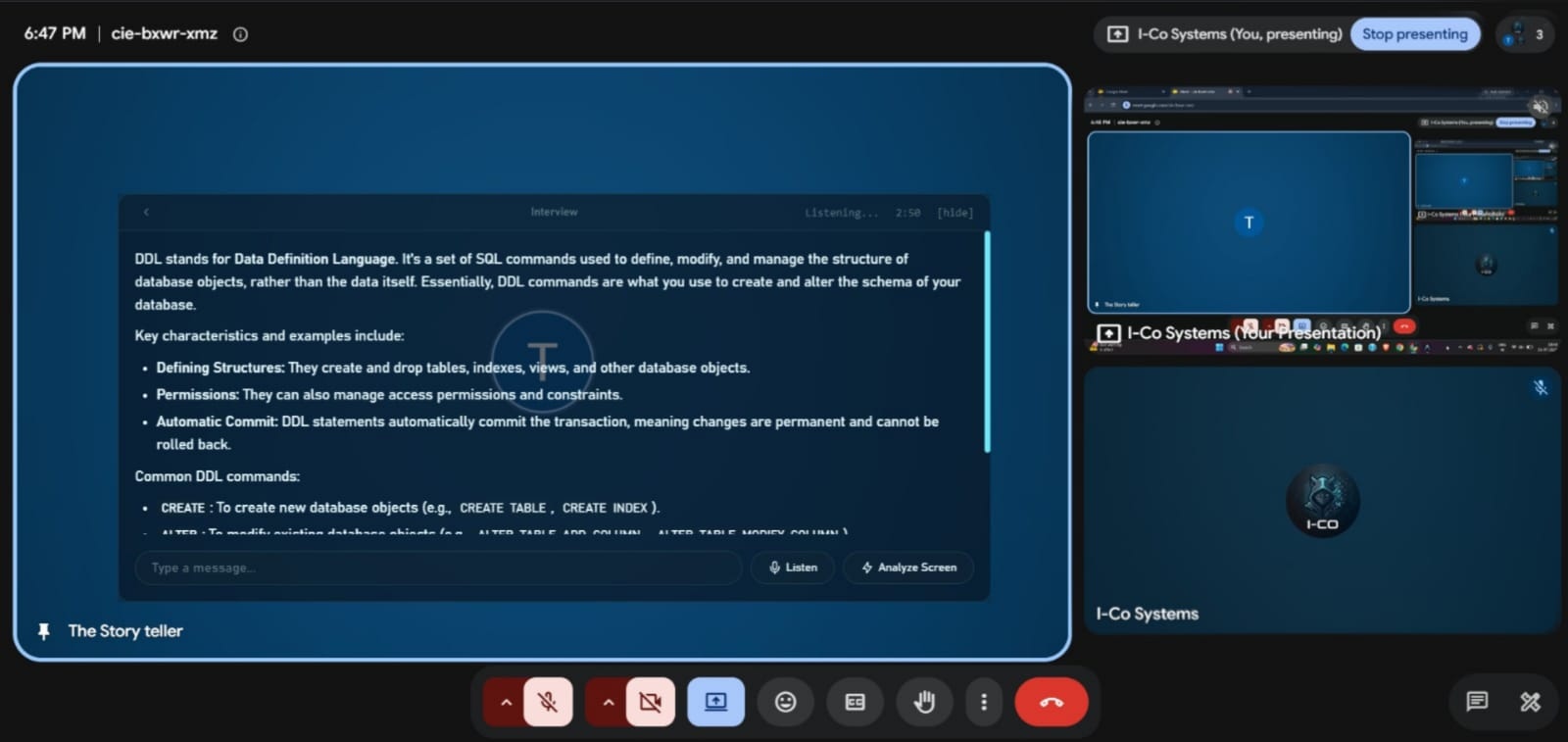The height and width of the screenshot is (742, 1568).
Task: Click 'Common DDL commands:' heading
Action: (218, 476)
